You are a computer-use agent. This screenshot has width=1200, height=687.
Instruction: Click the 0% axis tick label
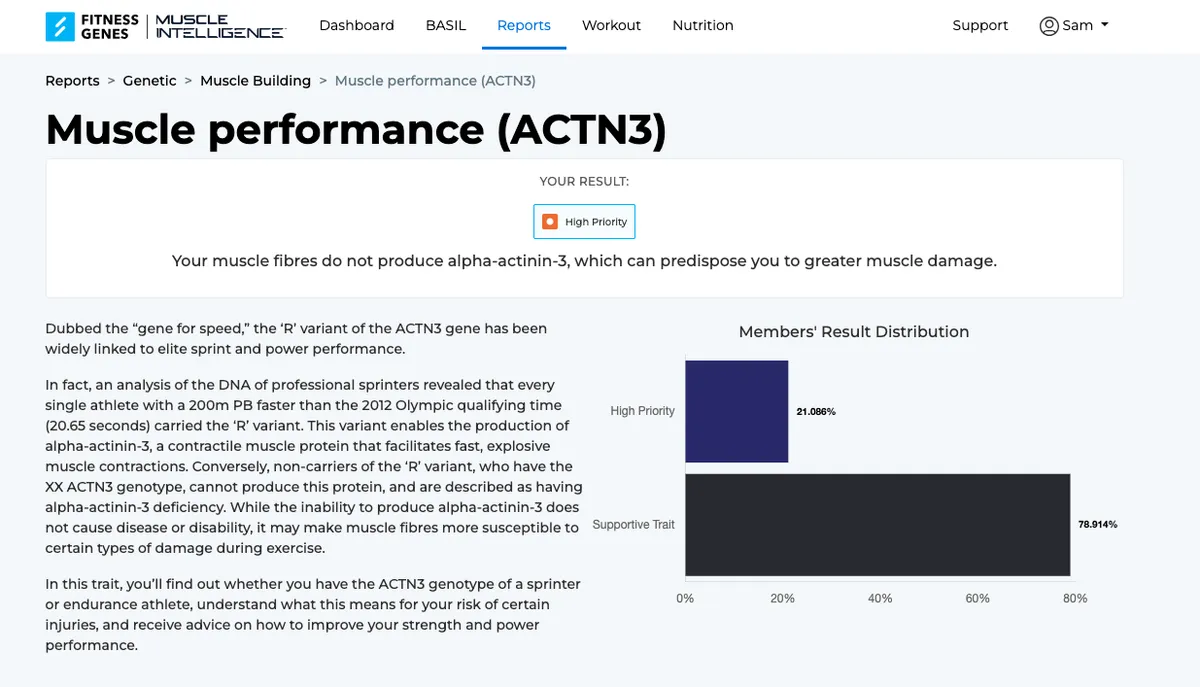(685, 598)
